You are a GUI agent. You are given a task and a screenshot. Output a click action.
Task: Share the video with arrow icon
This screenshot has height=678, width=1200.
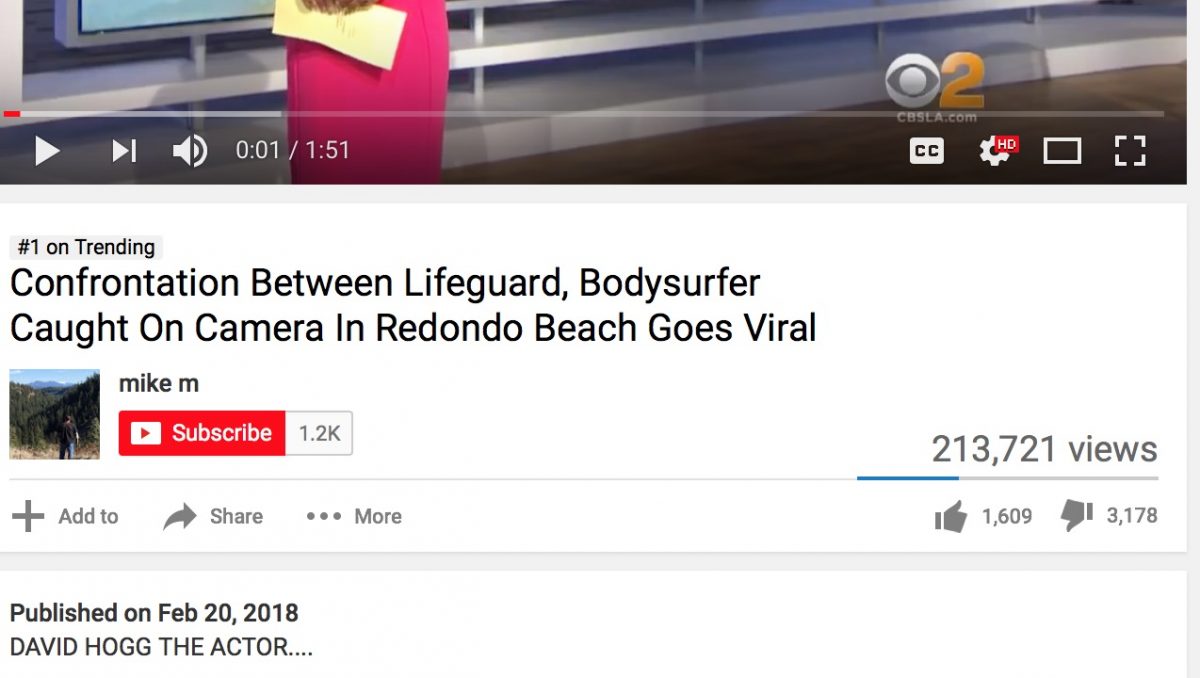[x=180, y=517]
